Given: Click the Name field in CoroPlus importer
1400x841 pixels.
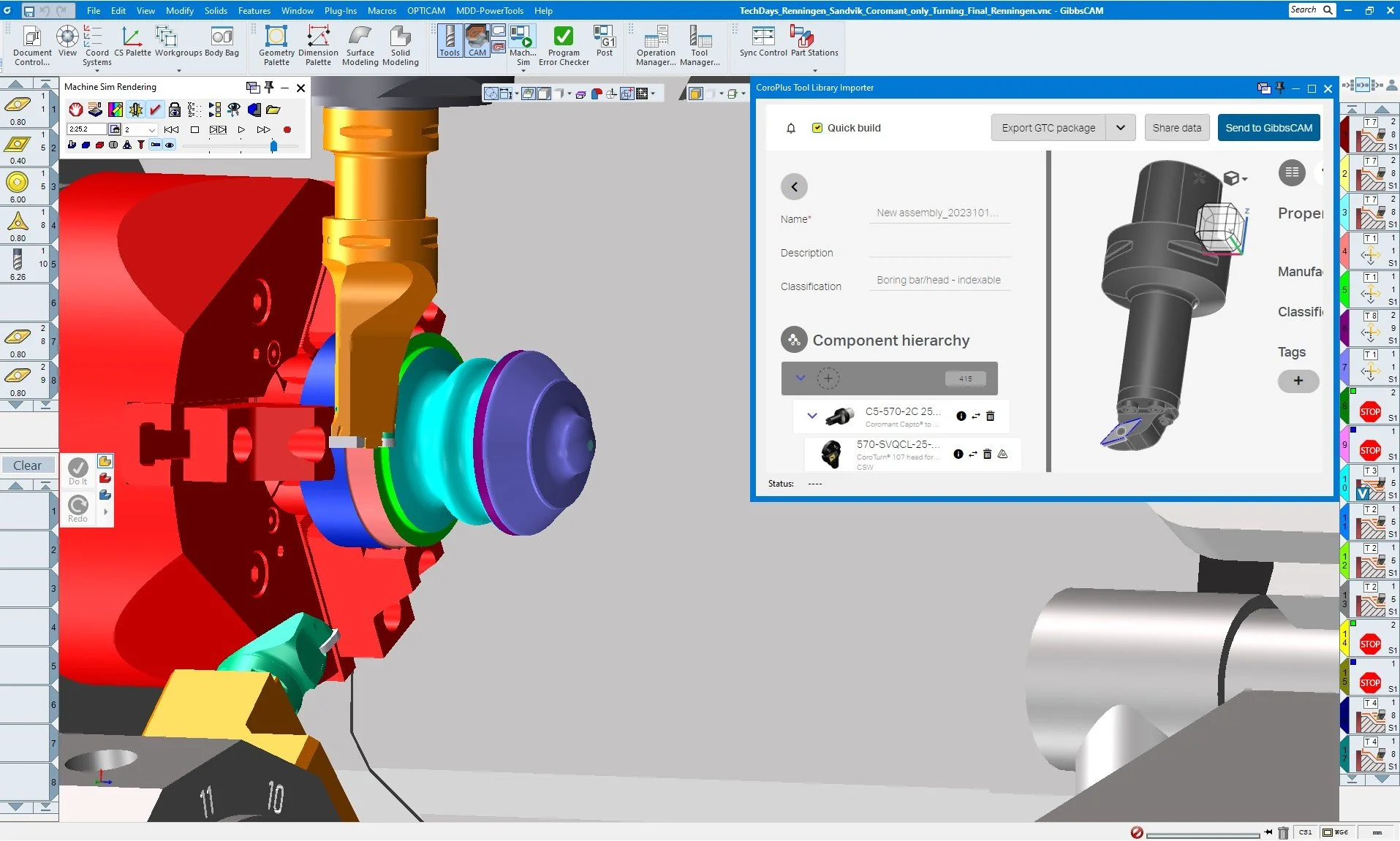Looking at the screenshot, I should [939, 213].
